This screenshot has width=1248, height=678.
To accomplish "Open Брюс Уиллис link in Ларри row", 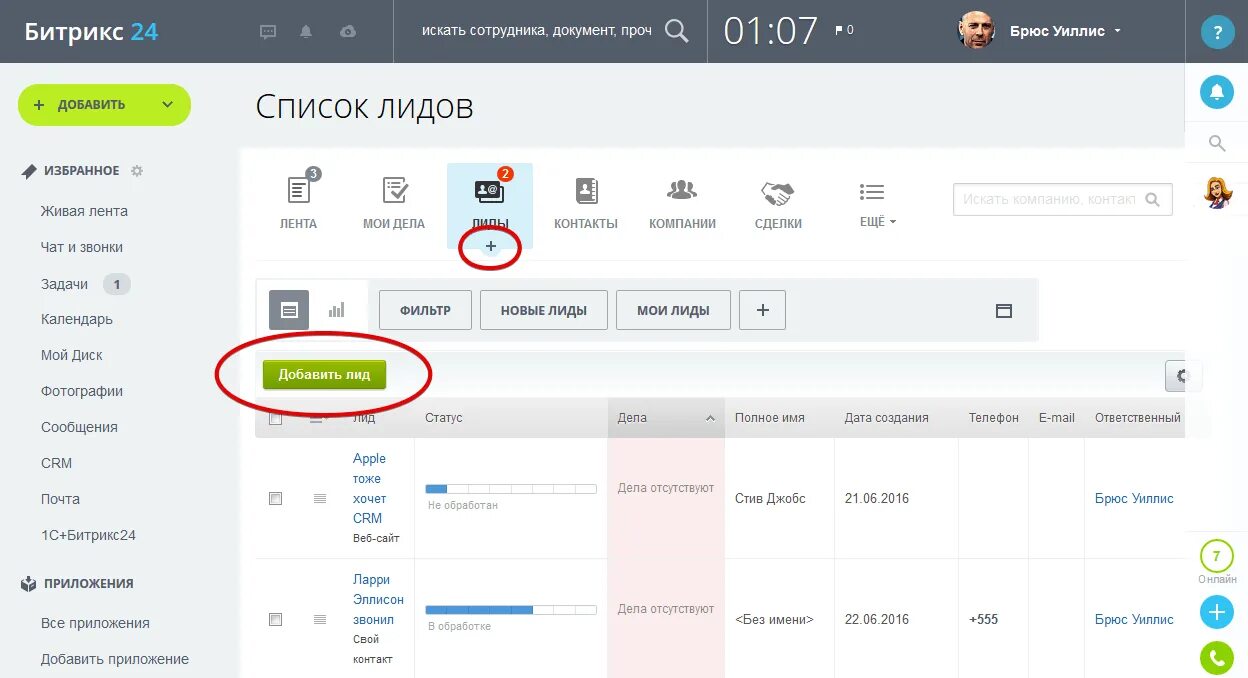I will point(1134,619).
